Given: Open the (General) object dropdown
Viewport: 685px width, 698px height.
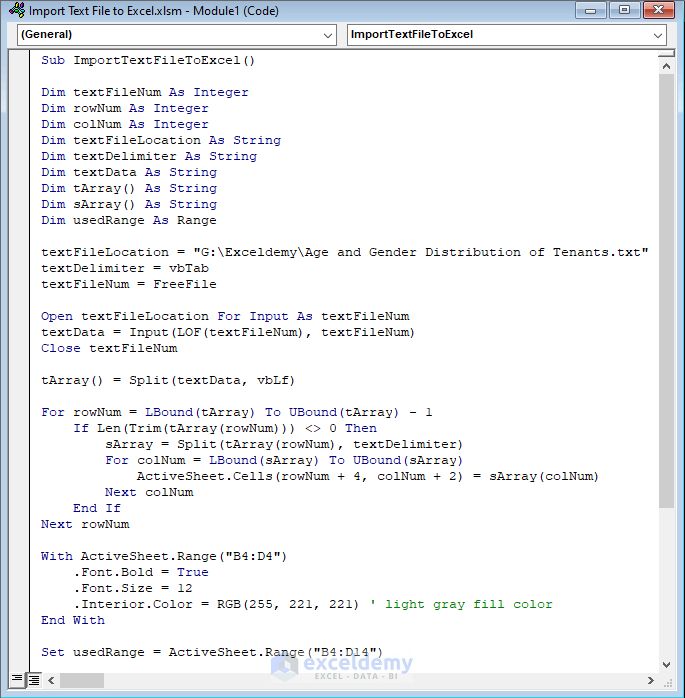Looking at the screenshot, I should 177,35.
